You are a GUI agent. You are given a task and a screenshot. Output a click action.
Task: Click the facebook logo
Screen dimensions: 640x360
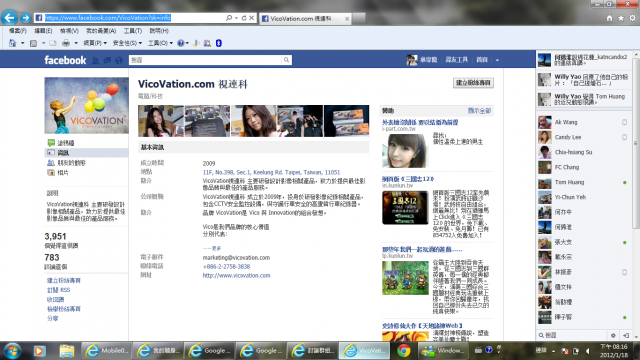(x=65, y=60)
